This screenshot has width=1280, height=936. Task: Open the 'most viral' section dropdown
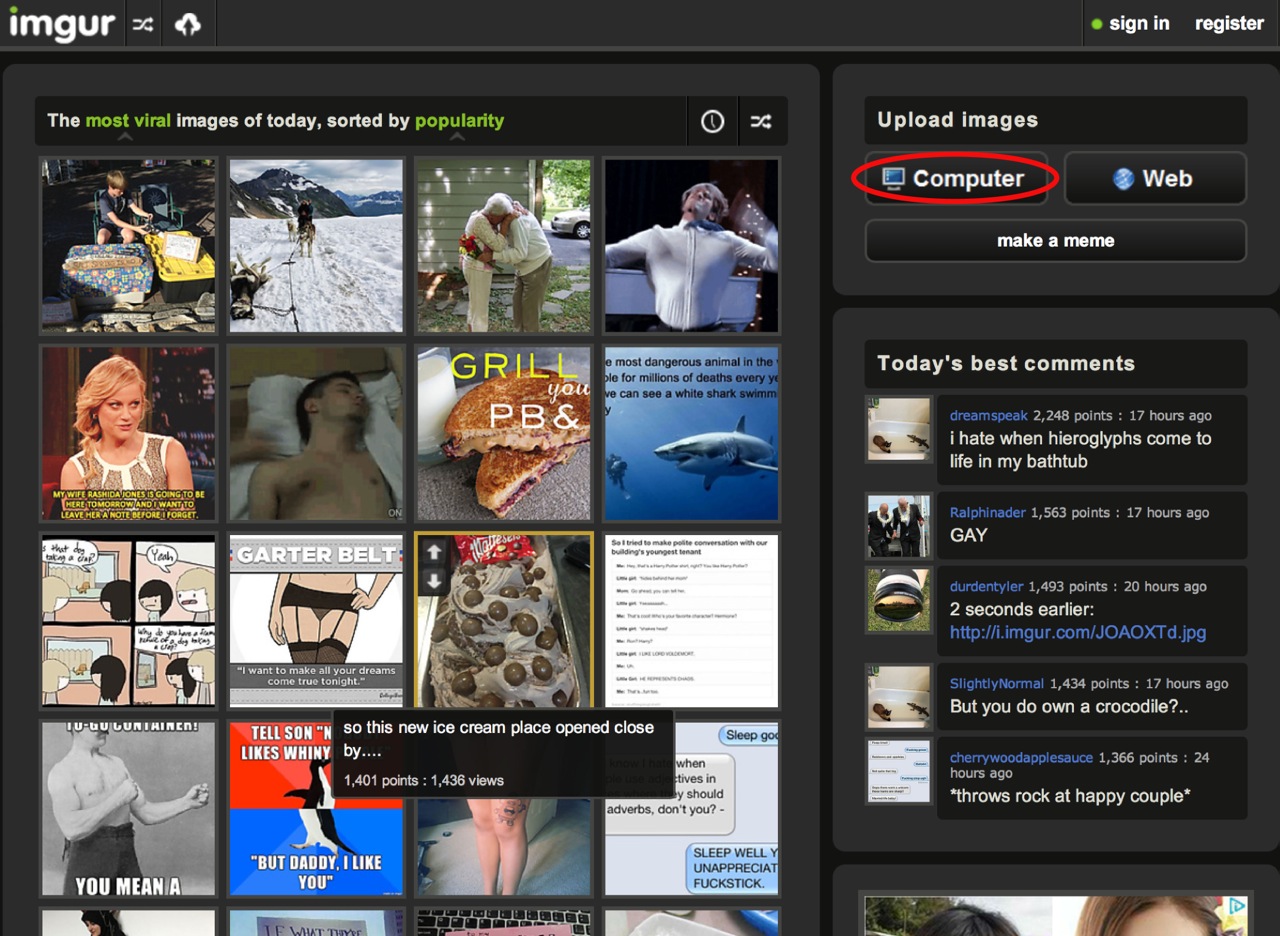point(121,121)
